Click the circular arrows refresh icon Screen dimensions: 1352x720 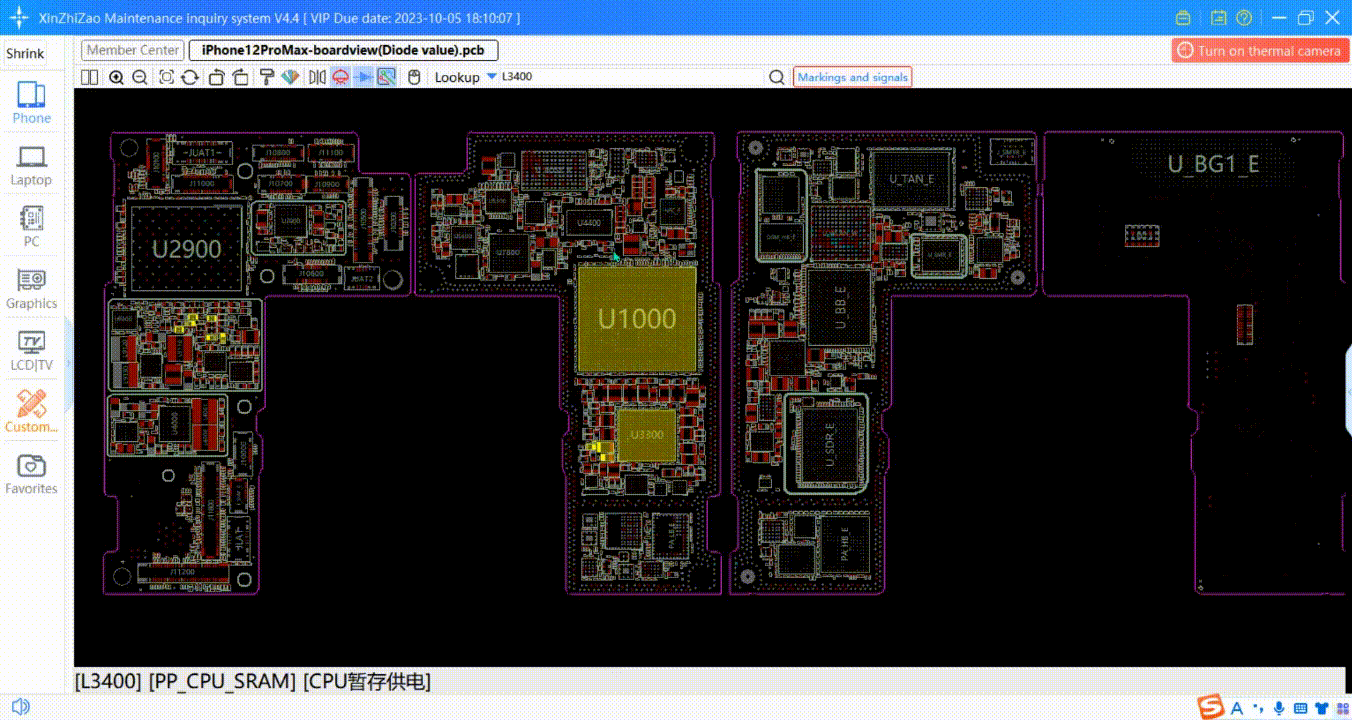189,77
